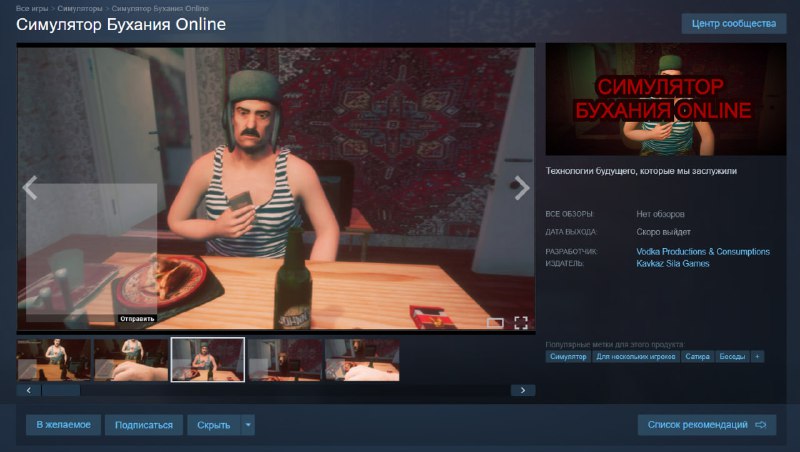The image size is (800, 452).
Task: Click the Отправить label in the screenshot
Action: 137,319
